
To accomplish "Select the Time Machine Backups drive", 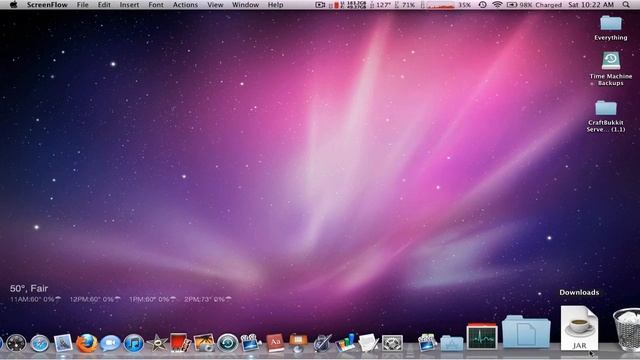I will 611,68.
